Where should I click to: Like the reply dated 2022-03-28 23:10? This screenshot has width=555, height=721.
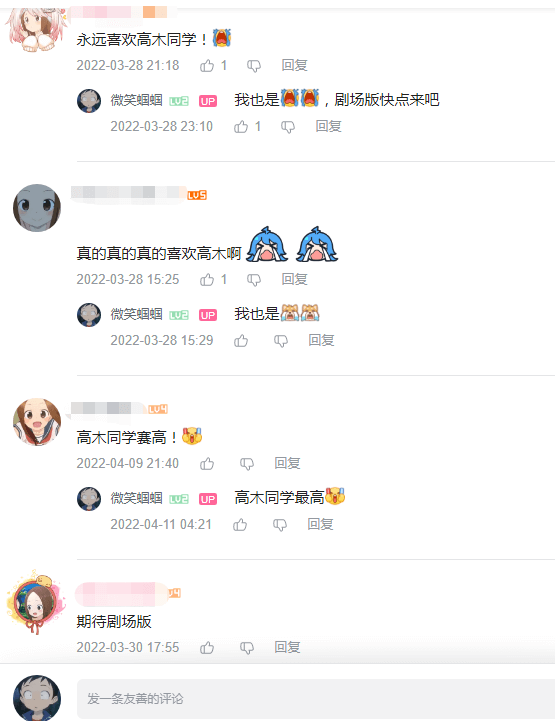coord(241,126)
